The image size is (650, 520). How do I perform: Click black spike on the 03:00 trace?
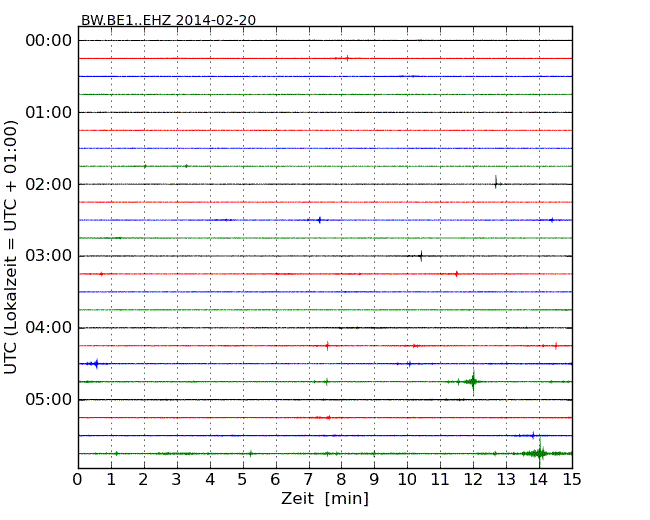pyautogui.click(x=421, y=256)
